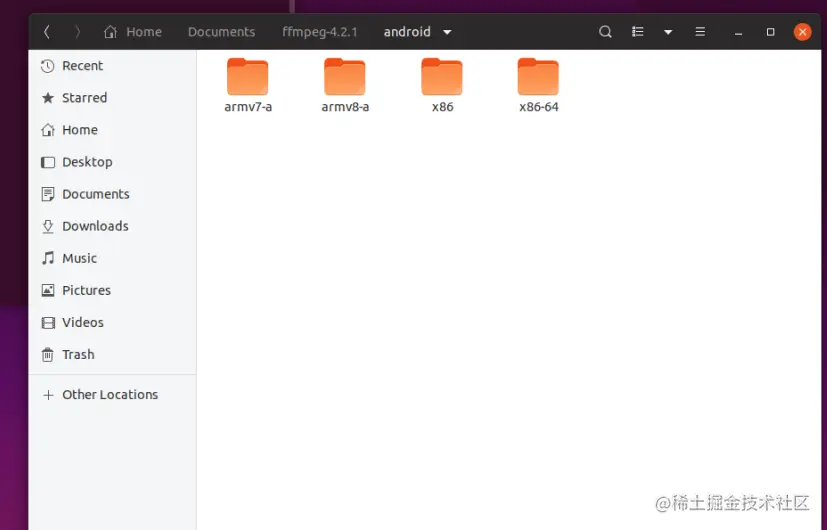The image size is (827, 530).
Task: Select the x86 folder icon
Action: coord(441,77)
